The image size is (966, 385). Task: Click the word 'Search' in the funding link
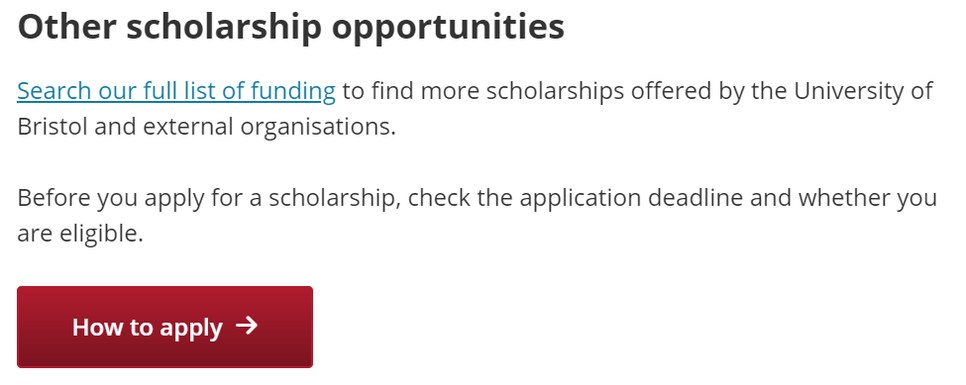(54, 91)
